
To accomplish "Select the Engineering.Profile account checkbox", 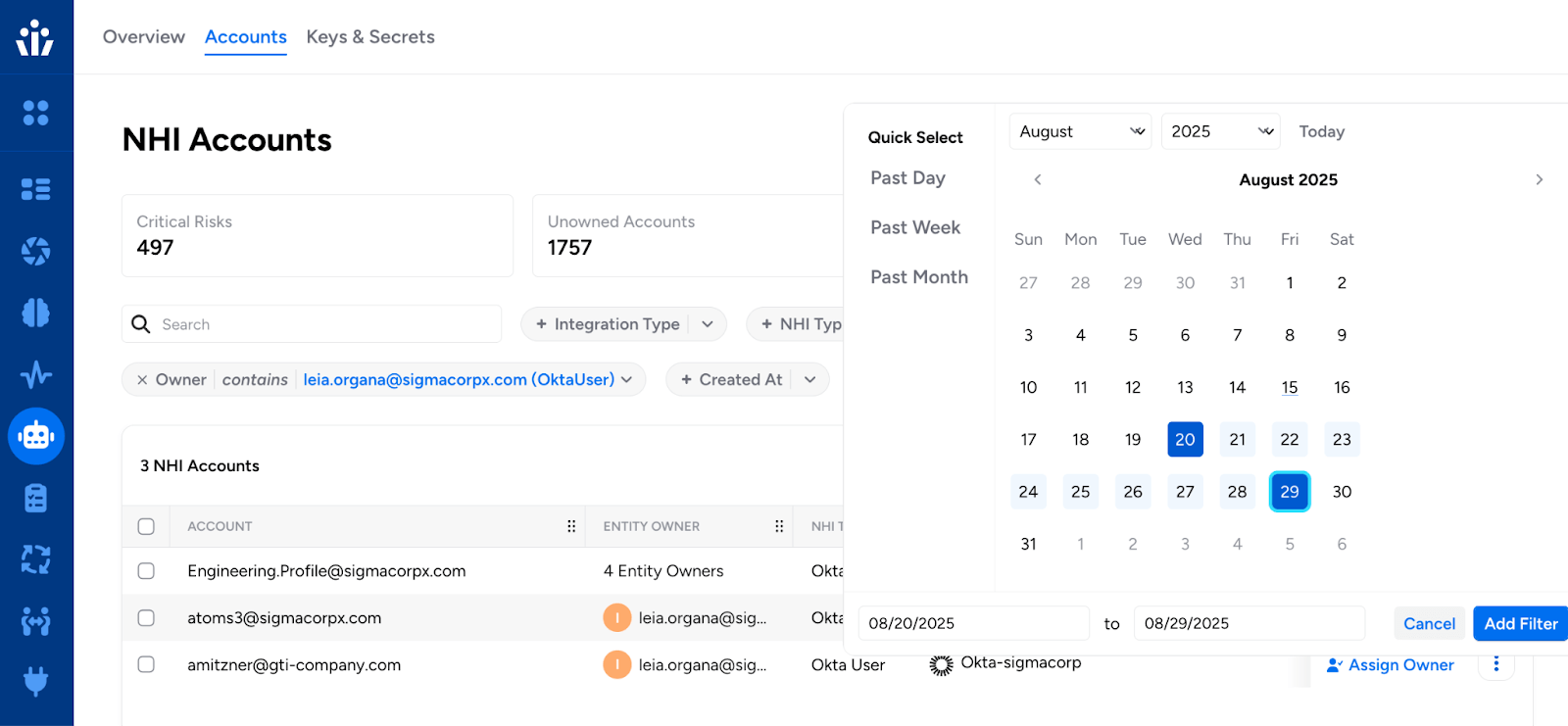I will [x=146, y=571].
